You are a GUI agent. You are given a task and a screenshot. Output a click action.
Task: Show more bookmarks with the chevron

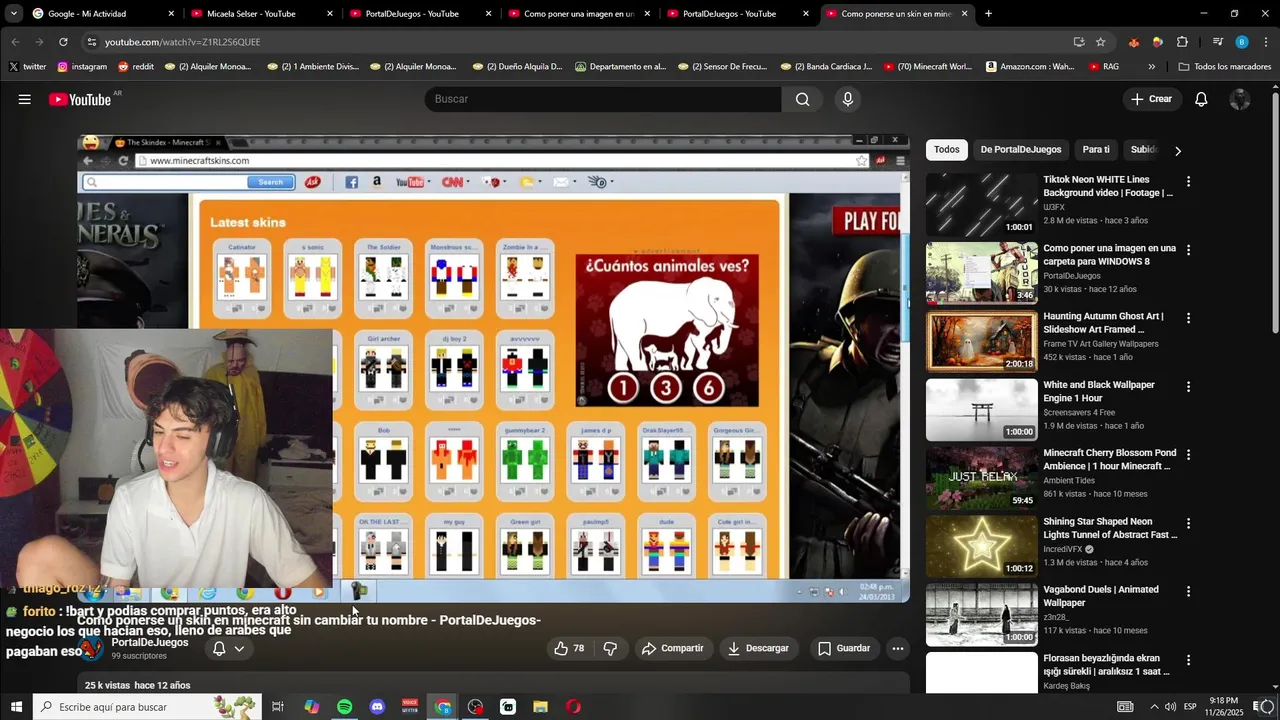[1151, 67]
